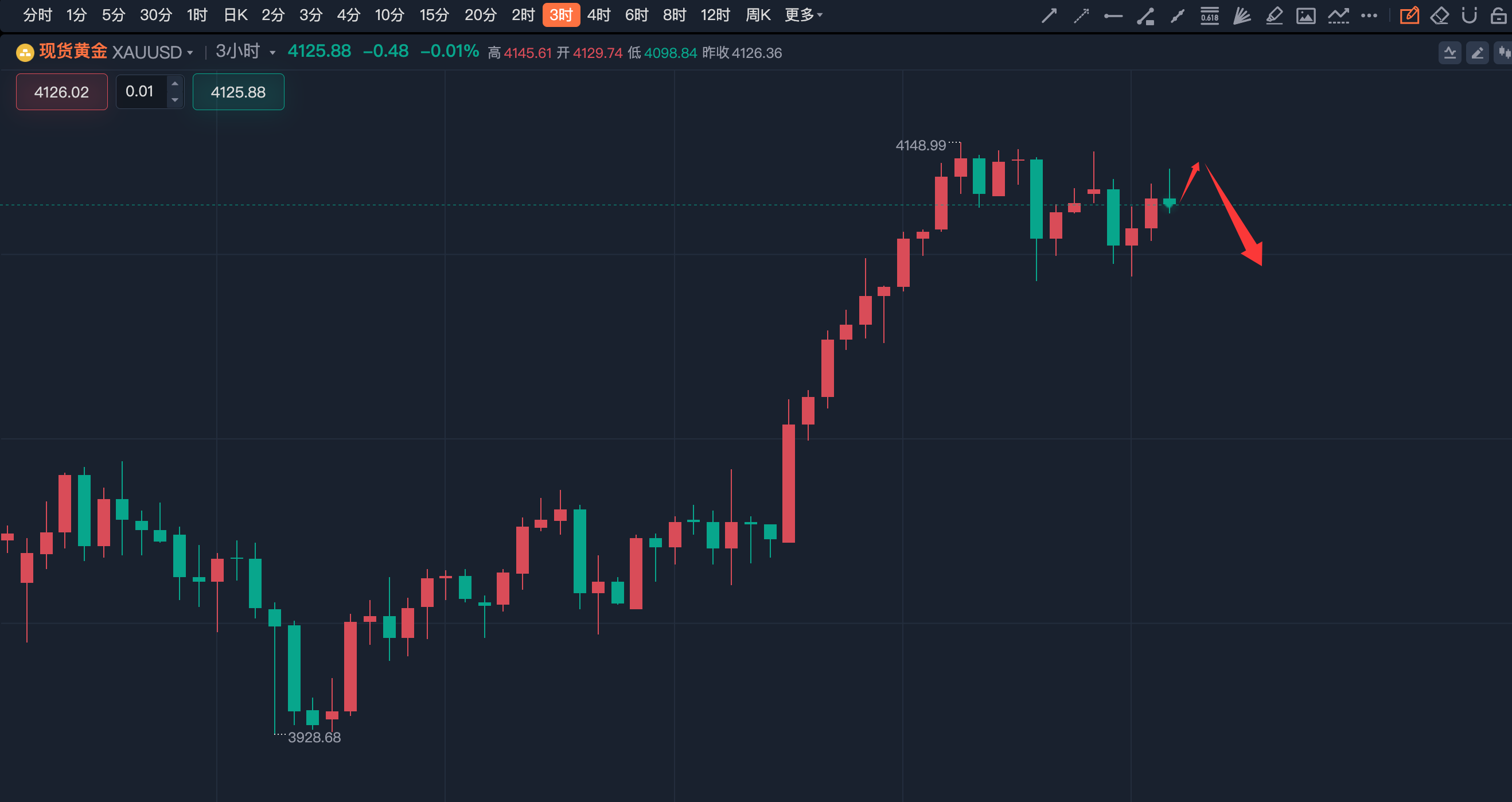Open the indicator line panel icon

tap(1450, 53)
